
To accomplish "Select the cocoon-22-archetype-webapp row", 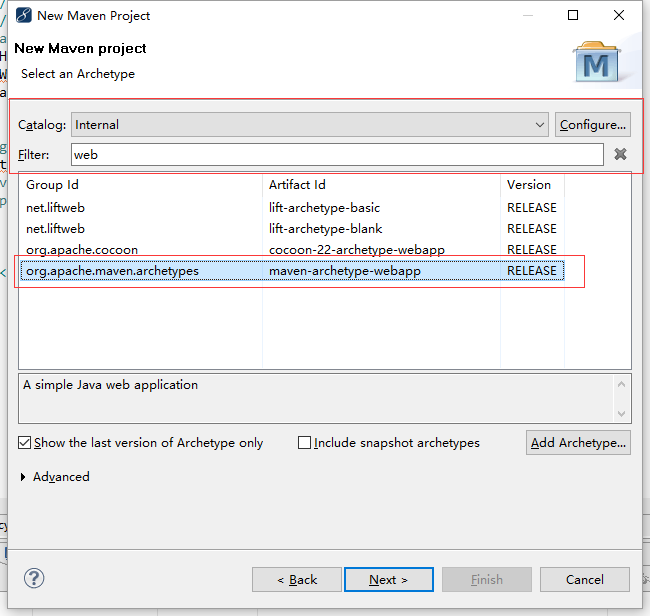I will click(292, 250).
